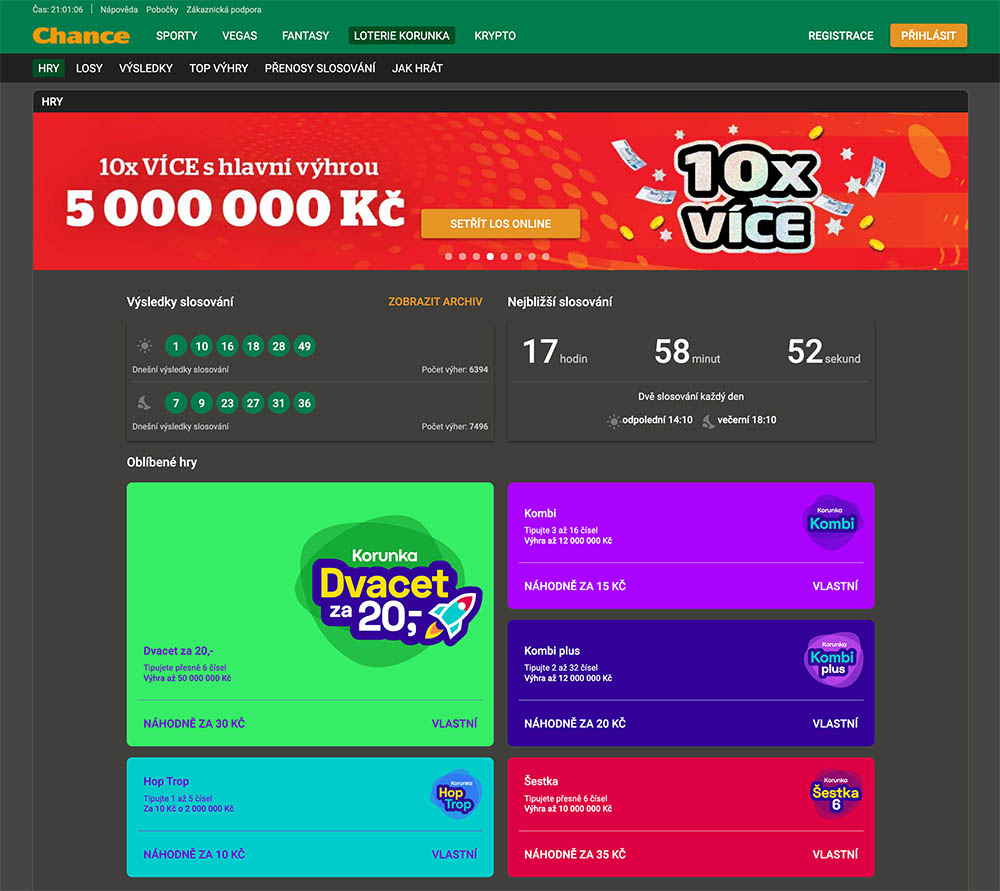
Task: Open the Pobočky link
Action: (162, 10)
